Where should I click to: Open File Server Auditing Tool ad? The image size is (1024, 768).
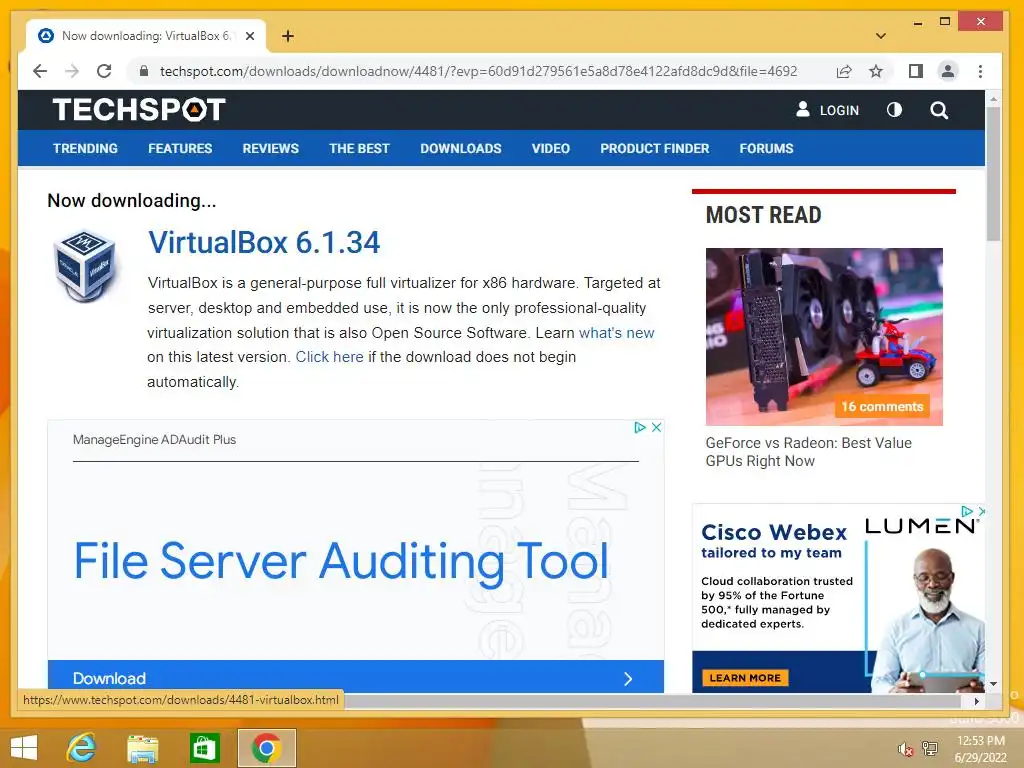click(341, 561)
